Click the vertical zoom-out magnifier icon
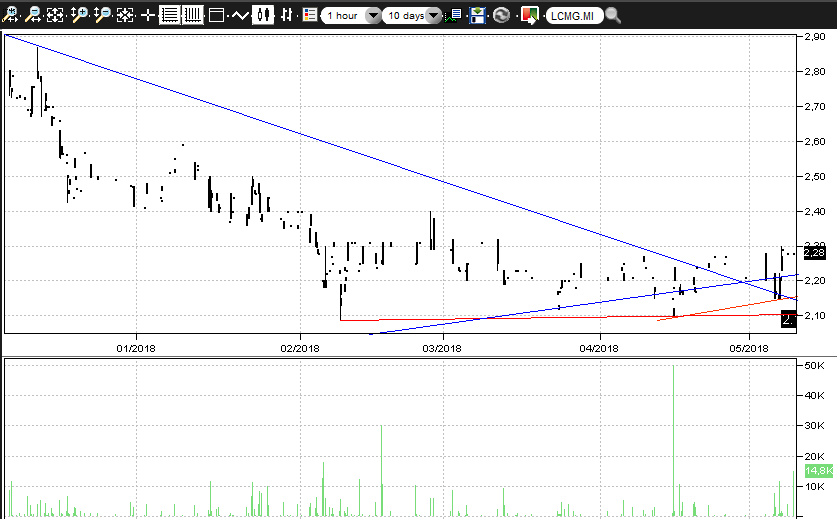Image resolution: width=837 pixels, height=519 pixels. tap(102, 15)
